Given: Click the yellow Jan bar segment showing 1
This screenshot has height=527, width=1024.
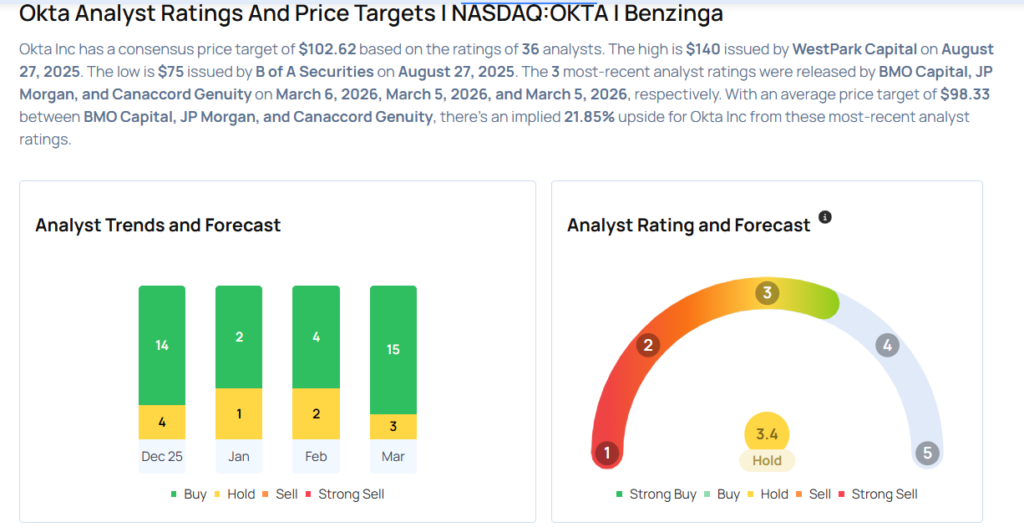Looking at the screenshot, I should [239, 414].
